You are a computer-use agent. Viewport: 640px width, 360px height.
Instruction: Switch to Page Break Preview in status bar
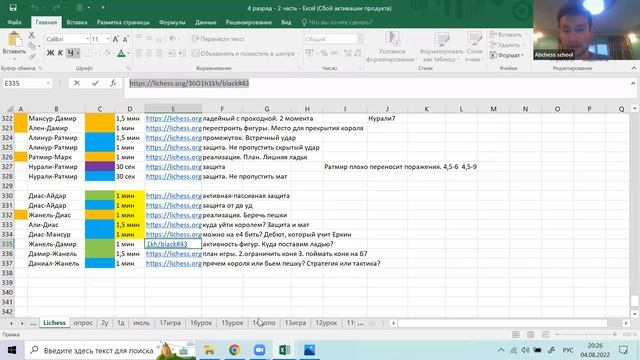[546, 335]
